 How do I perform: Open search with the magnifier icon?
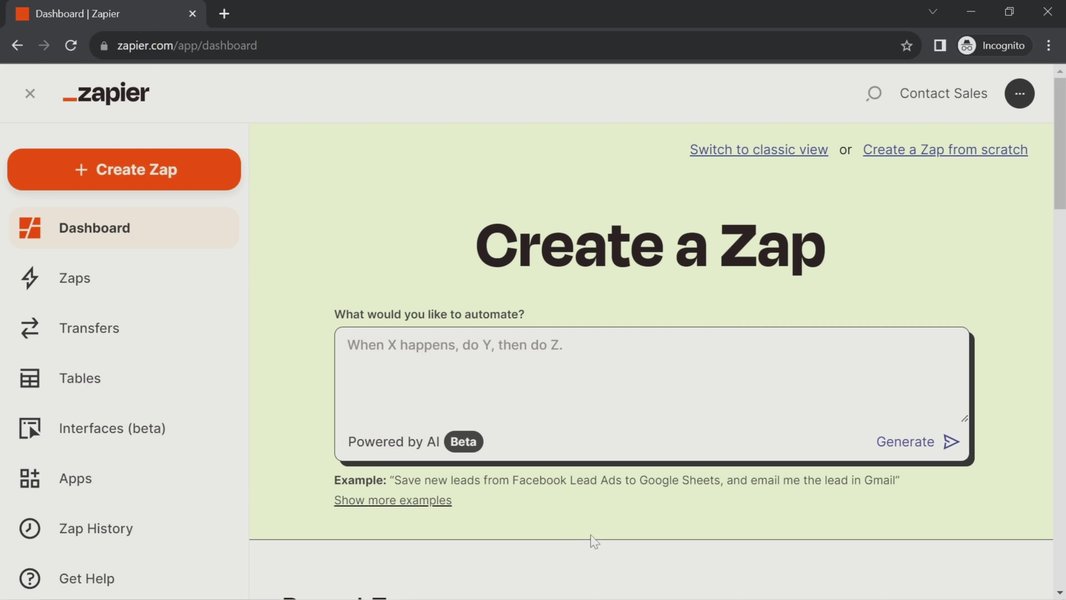click(873, 93)
